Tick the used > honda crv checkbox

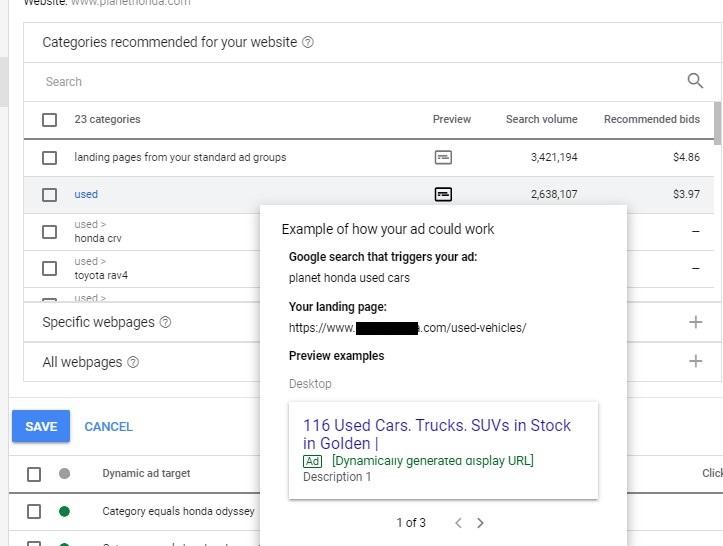(x=49, y=231)
